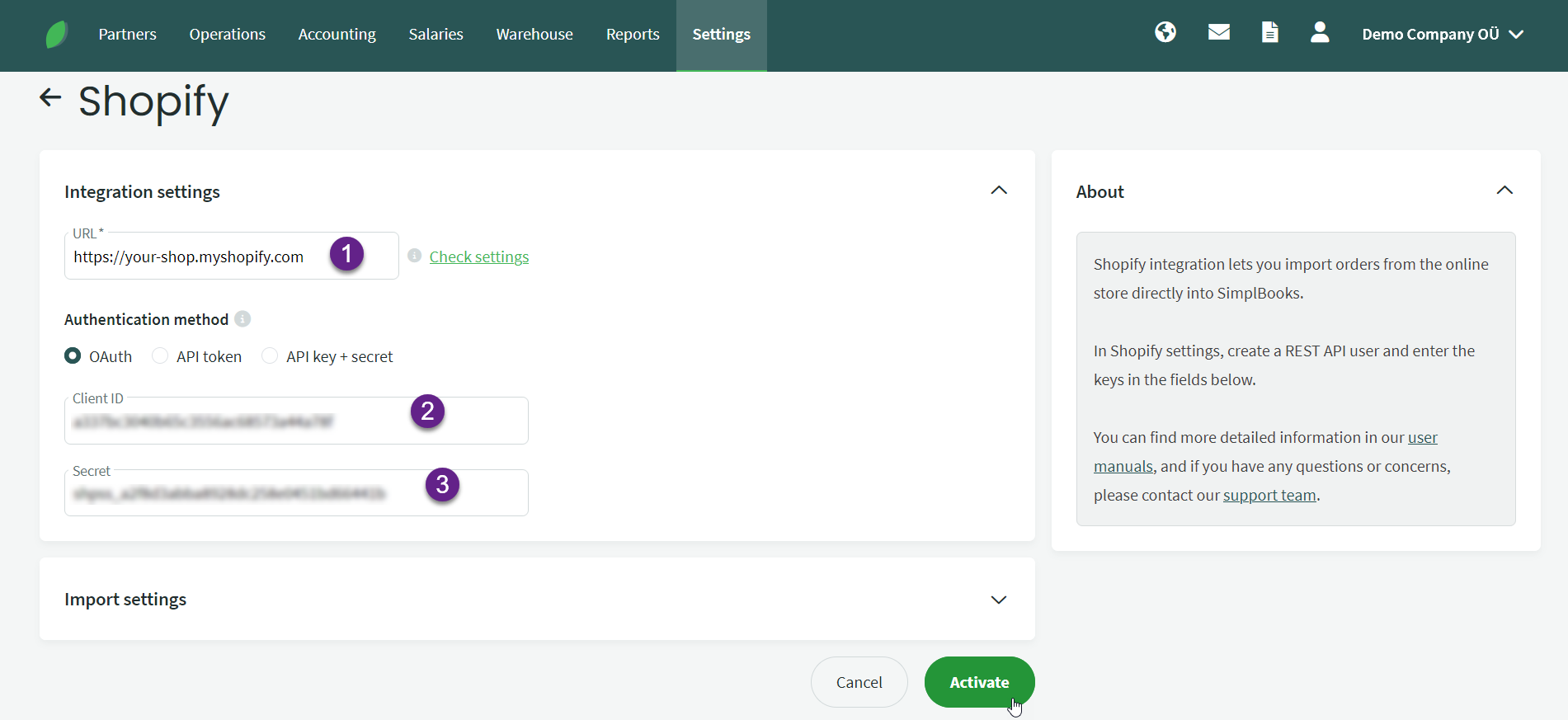1568x720 pixels.
Task: Open the Warehouse menu
Action: (x=534, y=35)
